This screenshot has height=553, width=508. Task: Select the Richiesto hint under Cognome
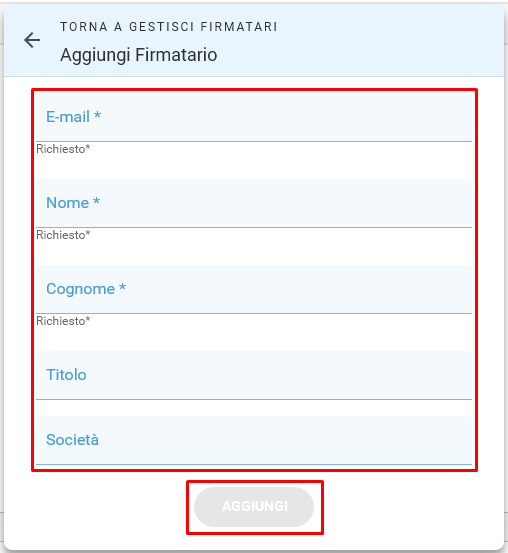click(63, 321)
